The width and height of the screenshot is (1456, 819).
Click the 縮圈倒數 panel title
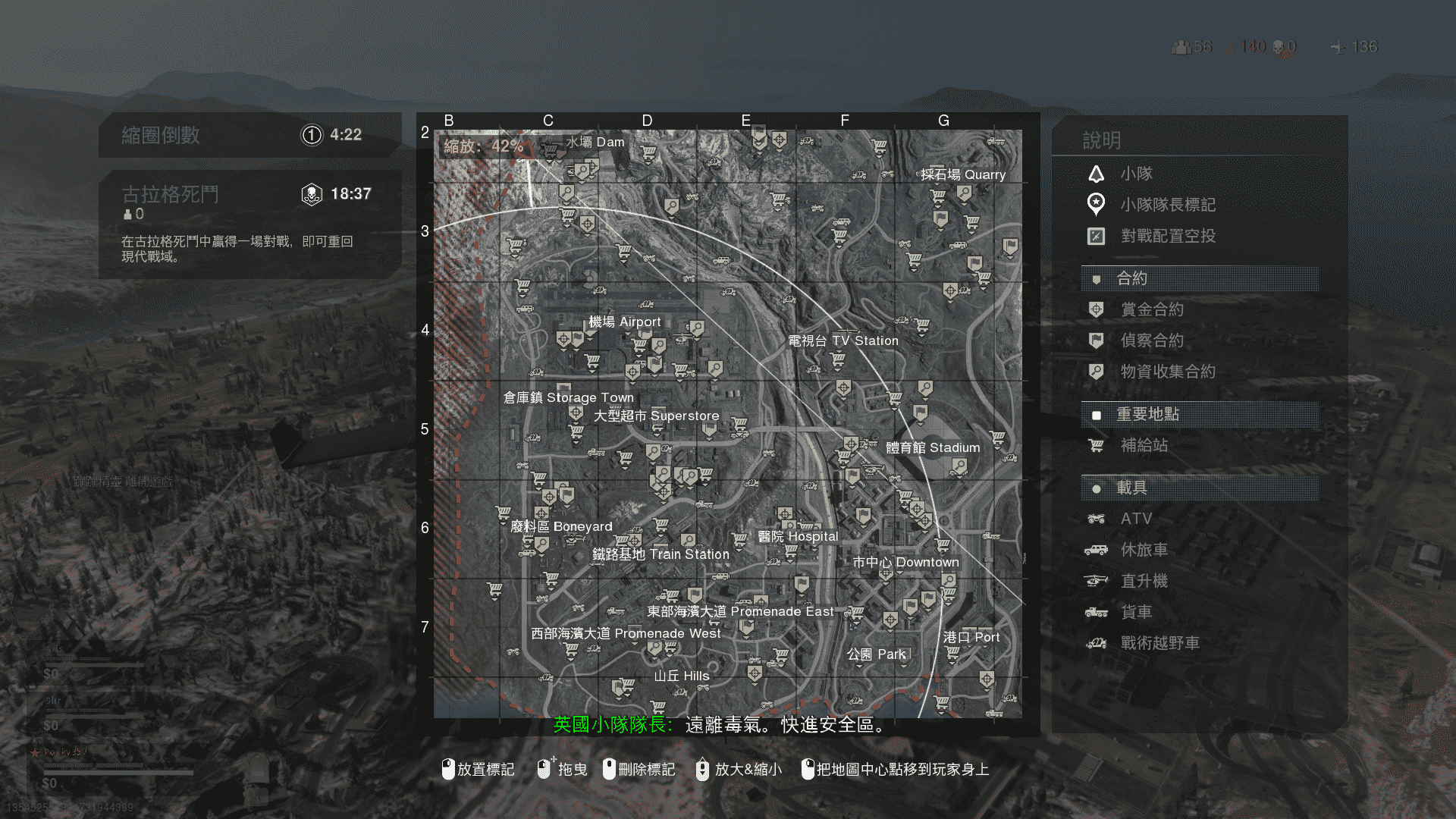click(161, 135)
